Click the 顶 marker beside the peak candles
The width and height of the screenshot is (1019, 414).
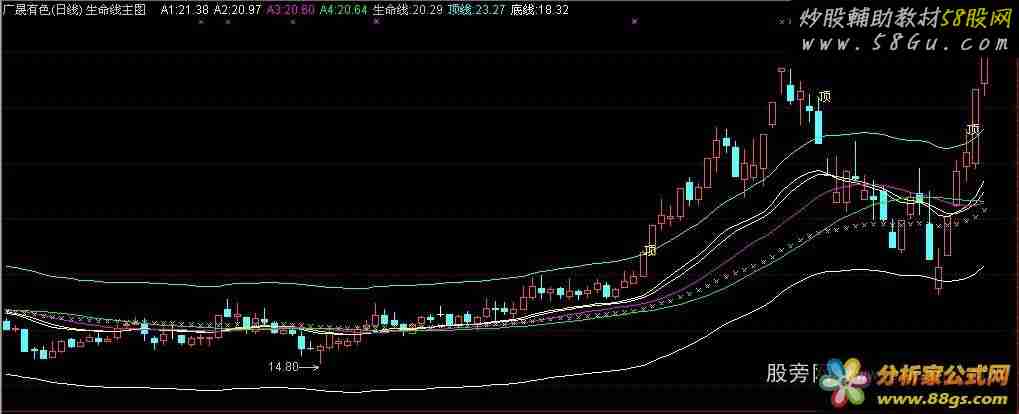click(825, 96)
